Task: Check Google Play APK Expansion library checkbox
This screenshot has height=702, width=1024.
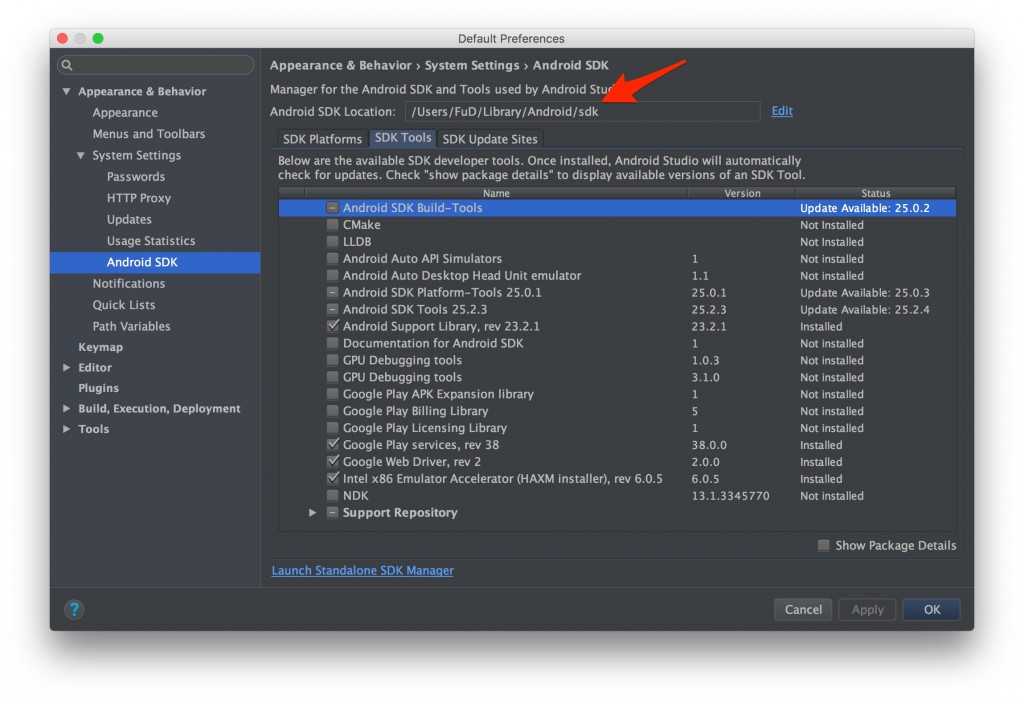Action: pos(332,394)
